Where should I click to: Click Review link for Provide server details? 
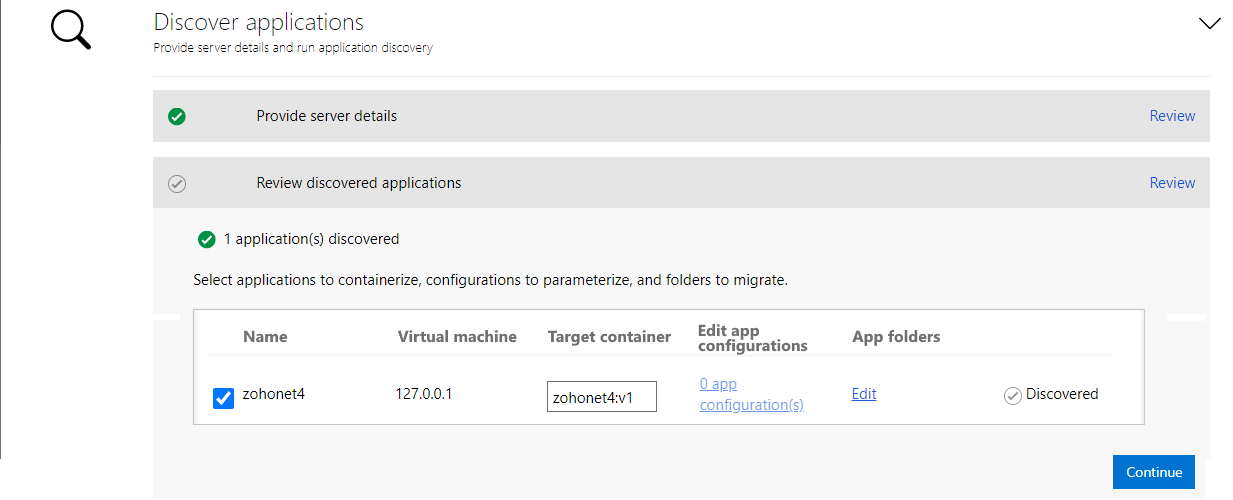click(1172, 116)
